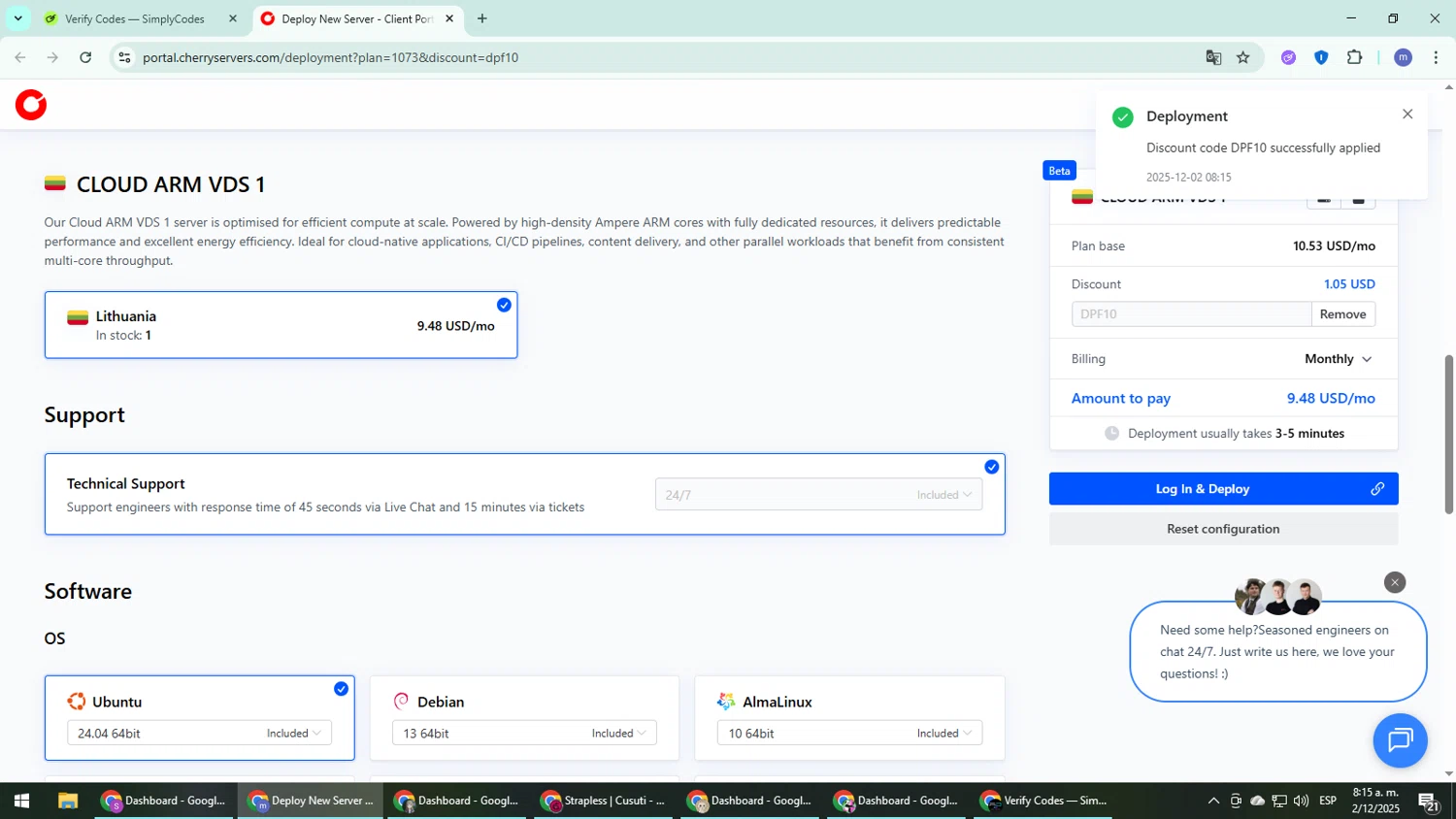Click the discount code input field
The image size is (1456, 819).
click(x=1191, y=314)
